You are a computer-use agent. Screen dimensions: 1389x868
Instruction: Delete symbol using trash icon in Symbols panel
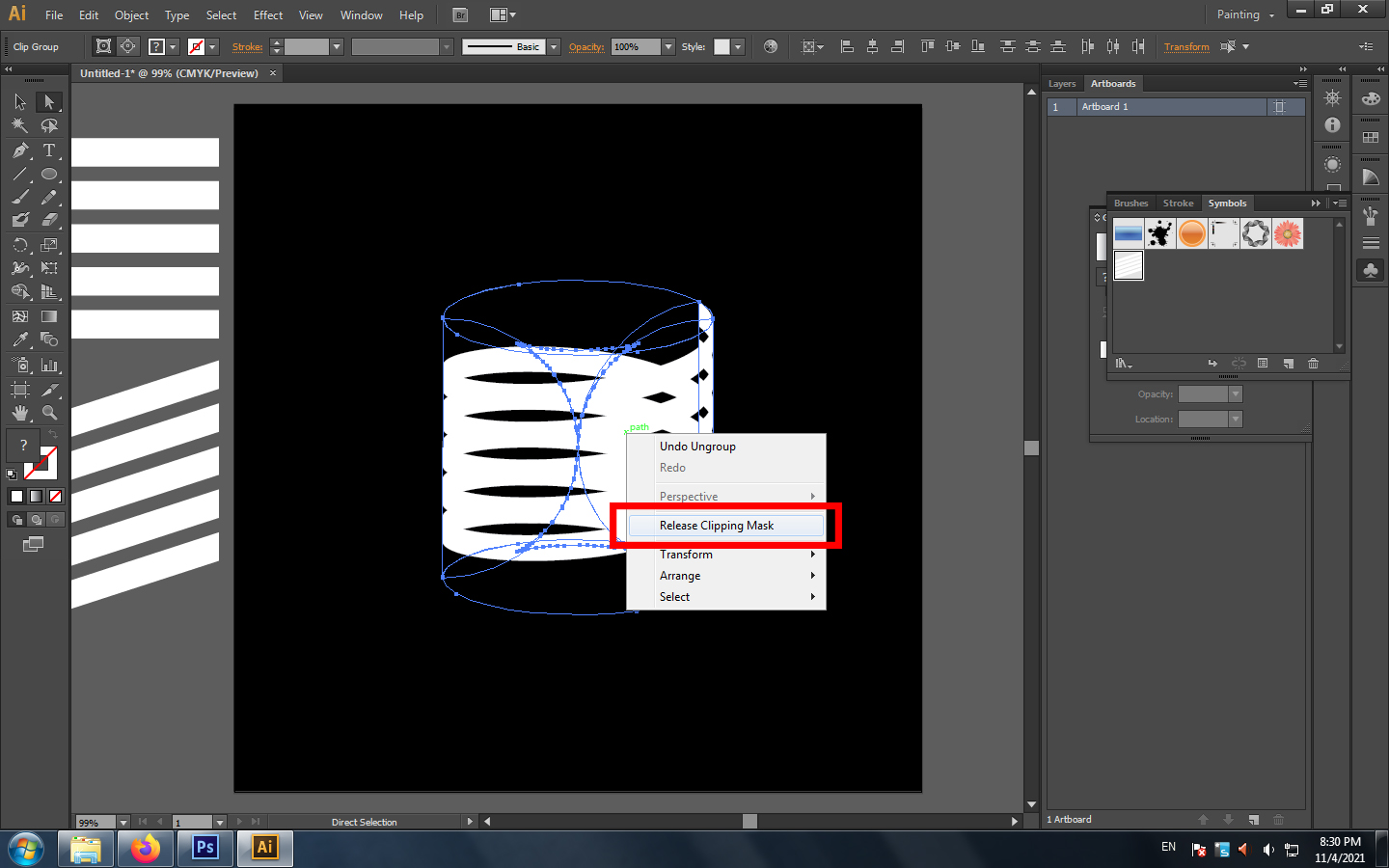(x=1313, y=364)
